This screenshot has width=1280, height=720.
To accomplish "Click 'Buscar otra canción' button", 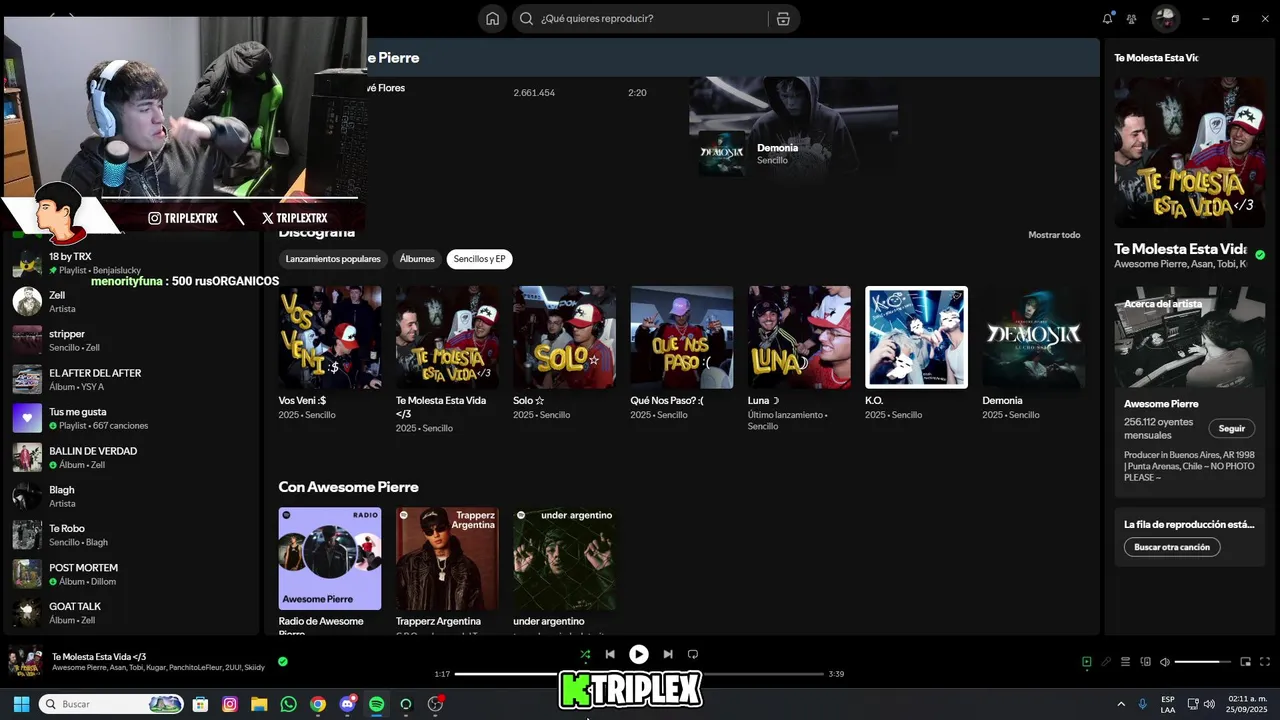I will (x=1172, y=547).
